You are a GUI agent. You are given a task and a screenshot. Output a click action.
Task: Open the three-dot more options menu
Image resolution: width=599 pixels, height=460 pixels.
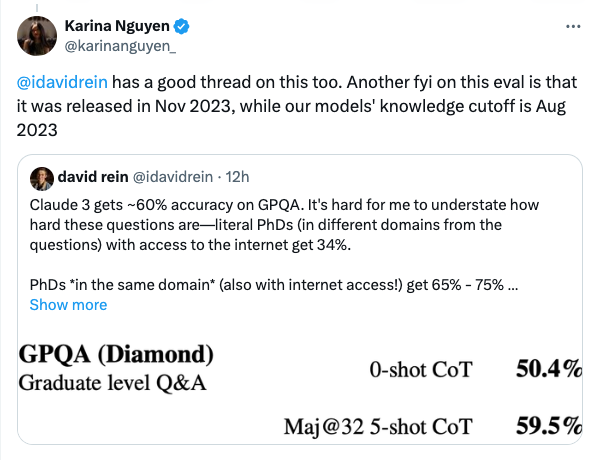573,26
